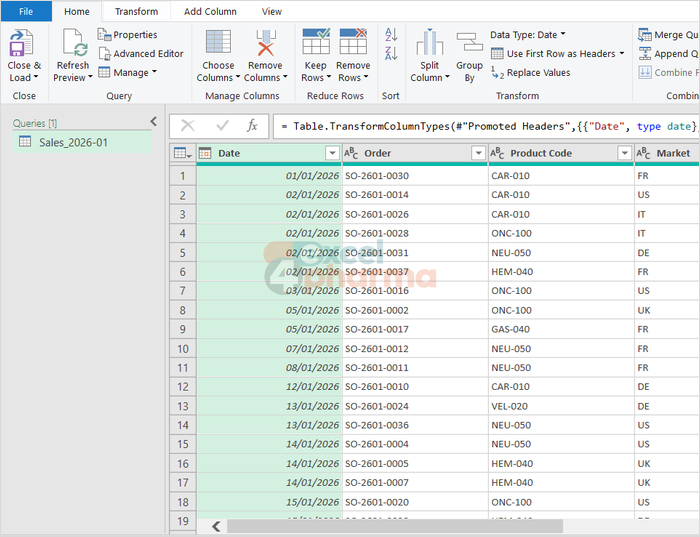
Task: Click the horizontal scrollbar thumb
Action: tap(395, 526)
